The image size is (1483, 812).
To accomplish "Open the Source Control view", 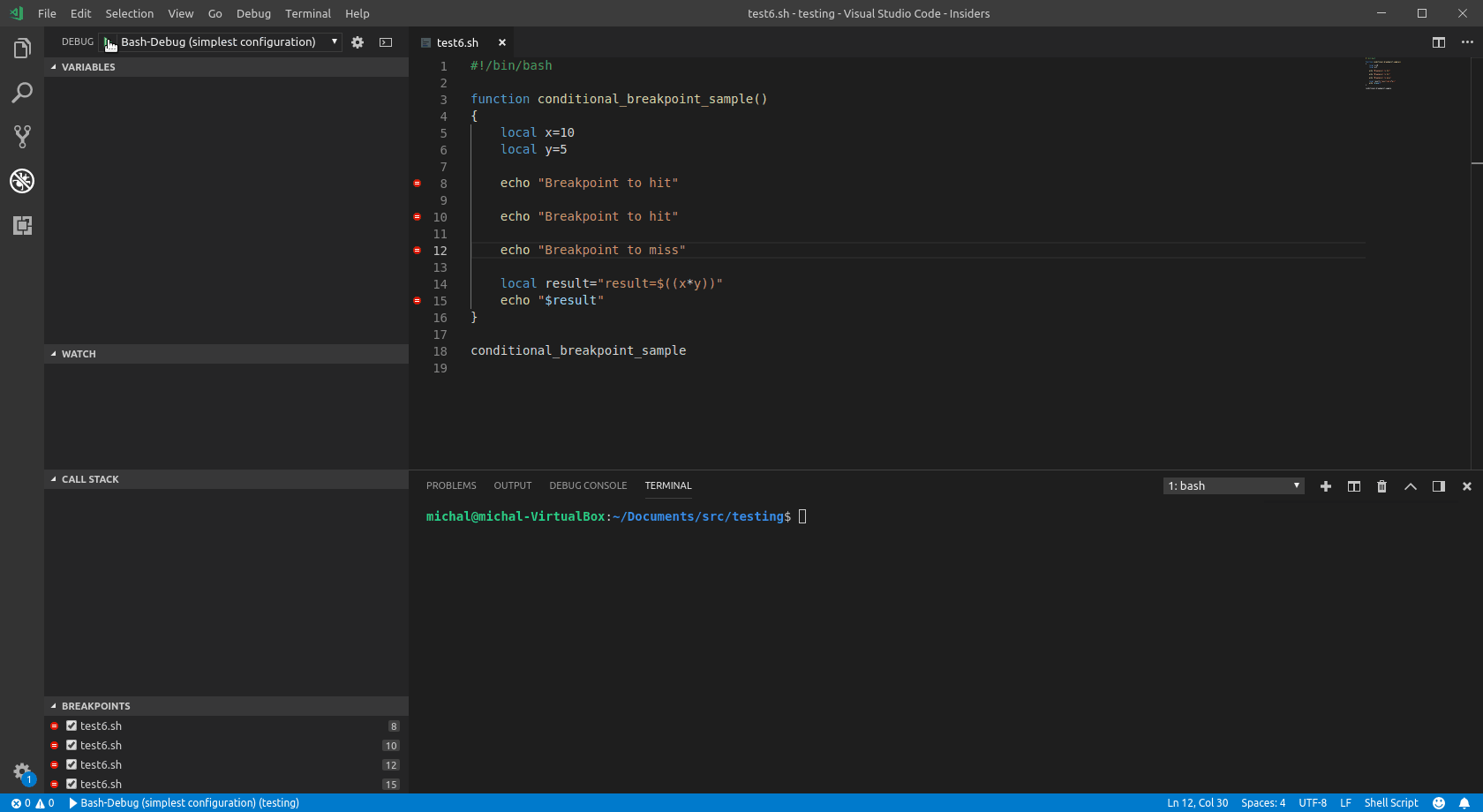I will (x=22, y=137).
